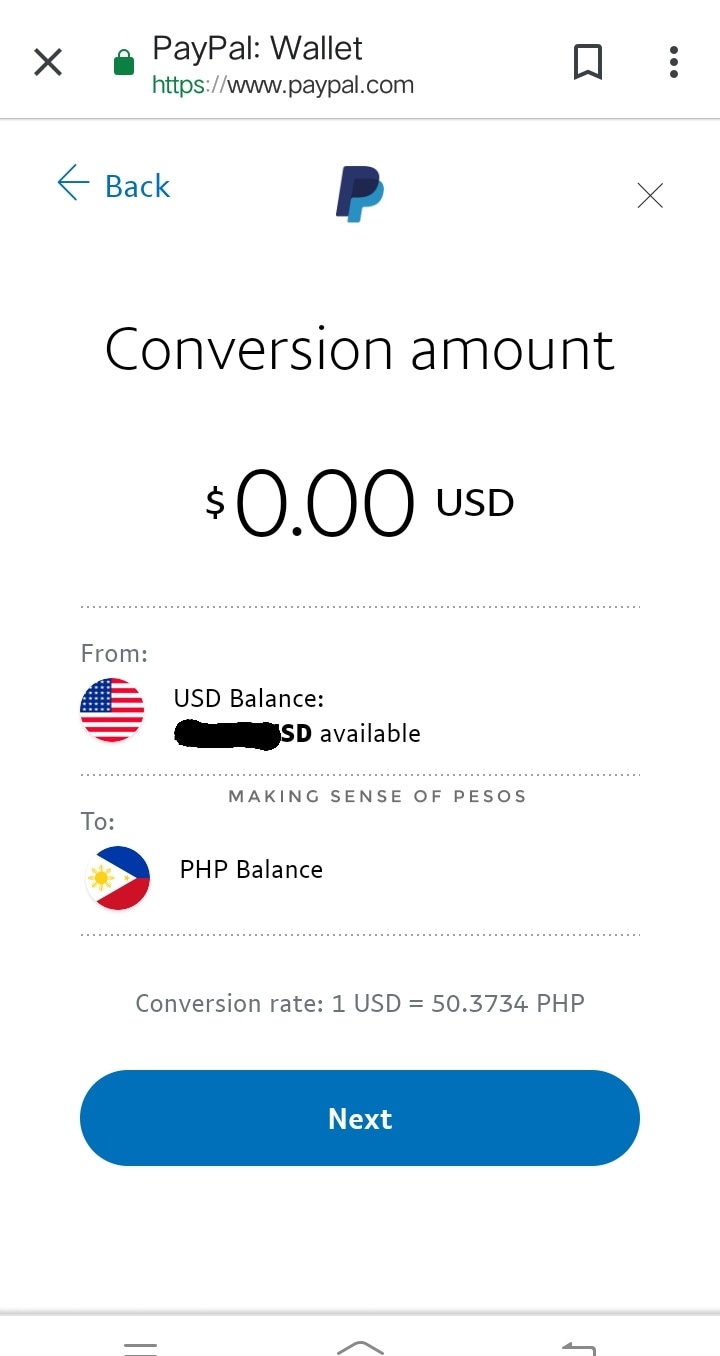Open the PayPal logo at top of page
Screen dimensions: 720x1356
(359, 190)
